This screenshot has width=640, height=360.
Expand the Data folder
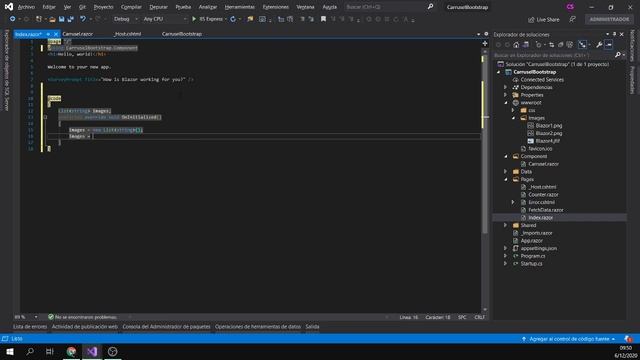505,172
